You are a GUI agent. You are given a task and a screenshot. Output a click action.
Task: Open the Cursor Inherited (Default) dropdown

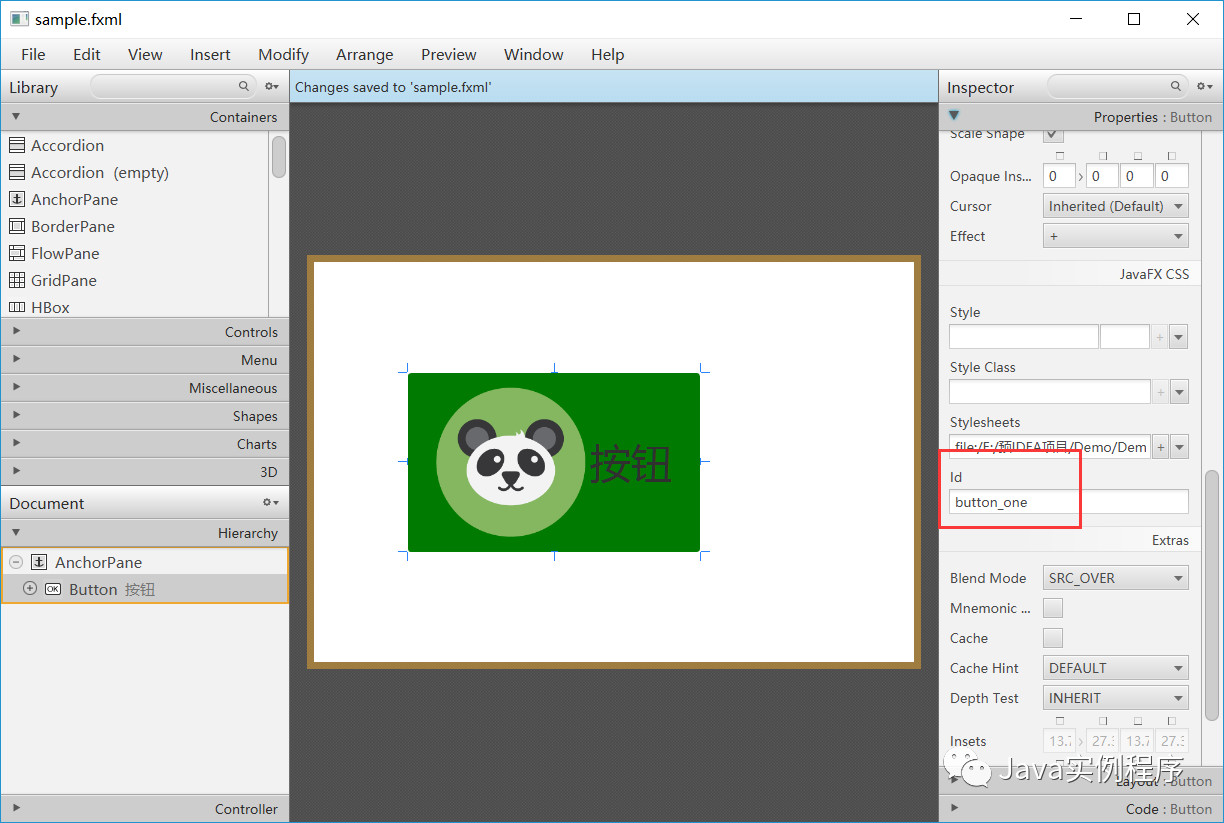(1115, 205)
